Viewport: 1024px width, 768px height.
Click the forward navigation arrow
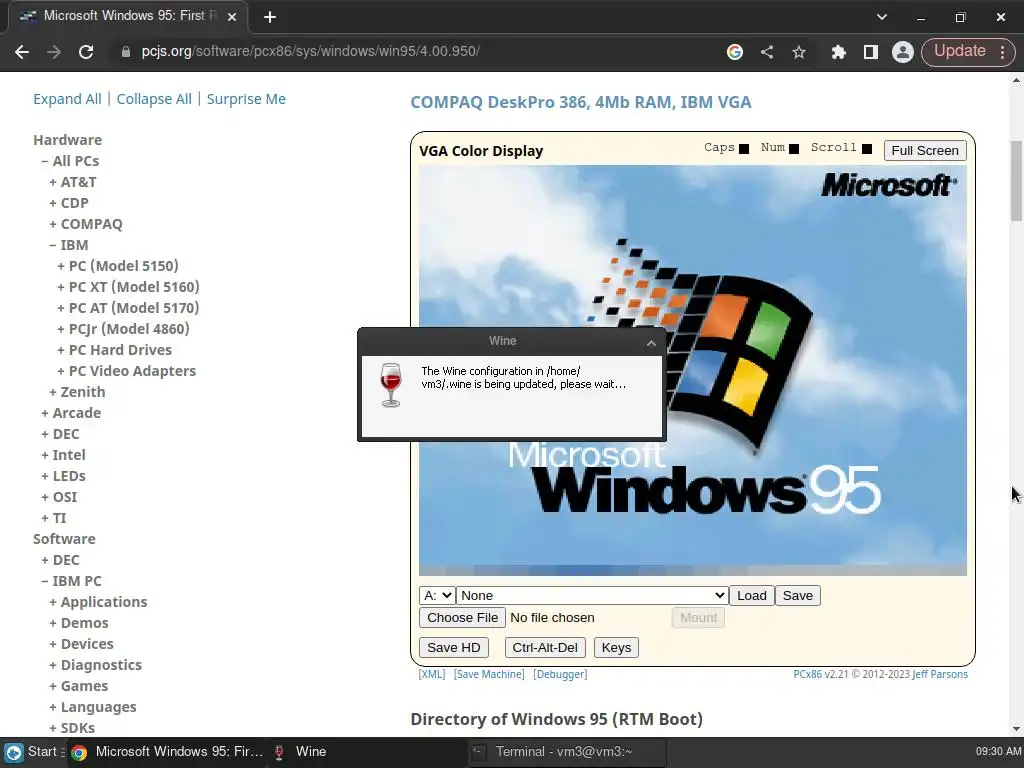[x=54, y=52]
